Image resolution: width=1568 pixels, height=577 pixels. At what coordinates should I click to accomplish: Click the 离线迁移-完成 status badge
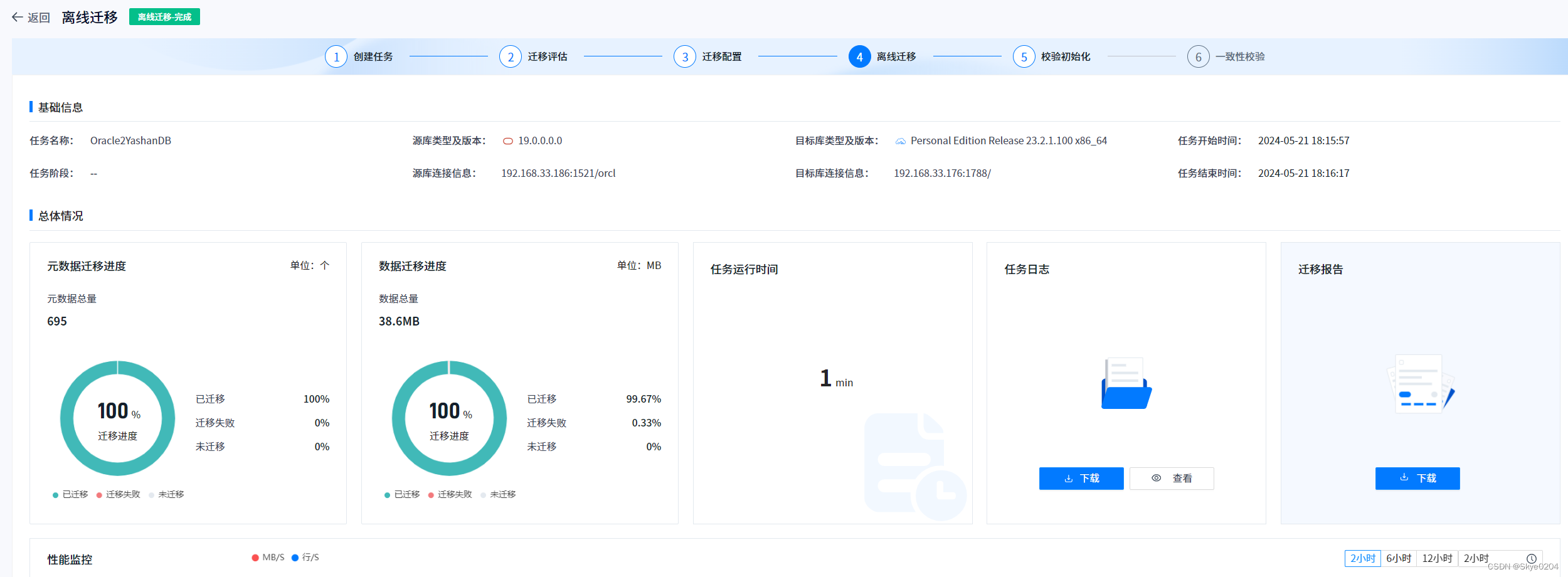164,17
